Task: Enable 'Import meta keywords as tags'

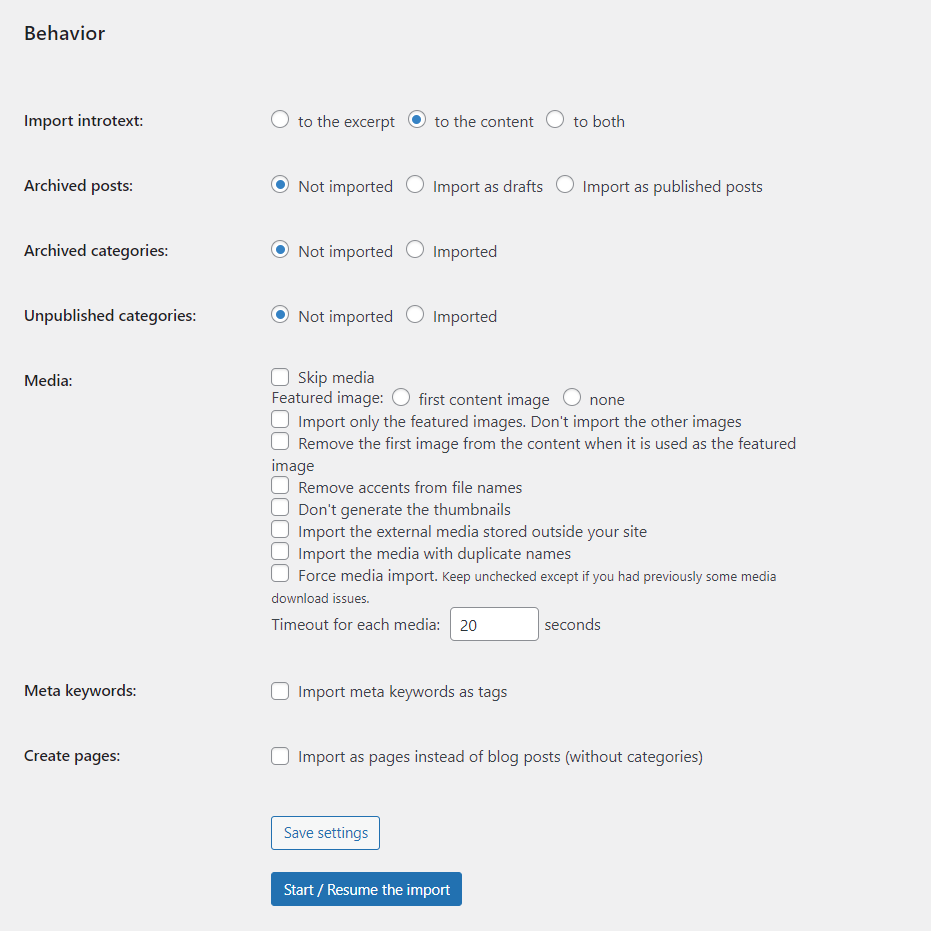Action: pyautogui.click(x=280, y=691)
